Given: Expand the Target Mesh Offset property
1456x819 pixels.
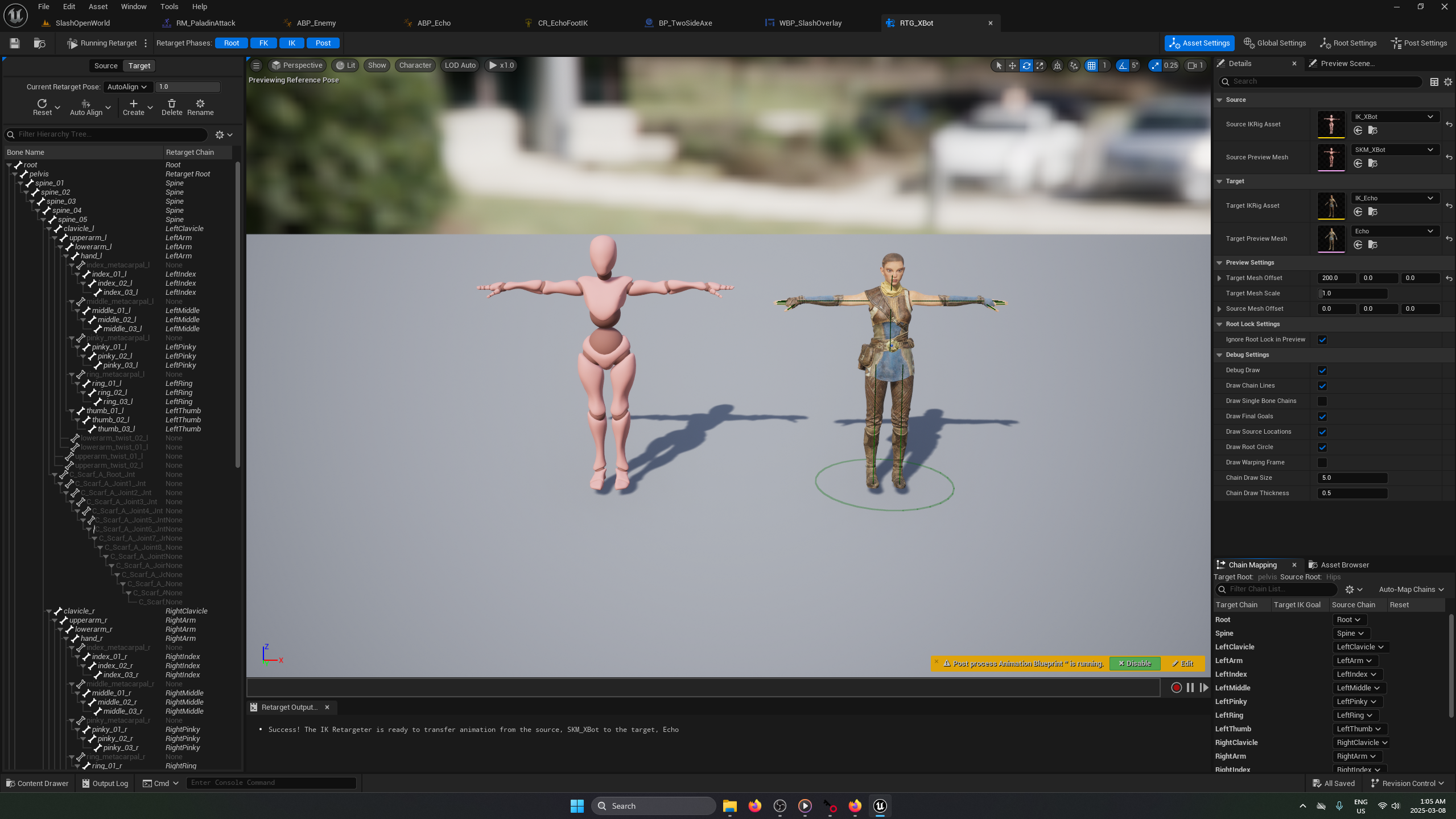Looking at the screenshot, I should [1219, 278].
